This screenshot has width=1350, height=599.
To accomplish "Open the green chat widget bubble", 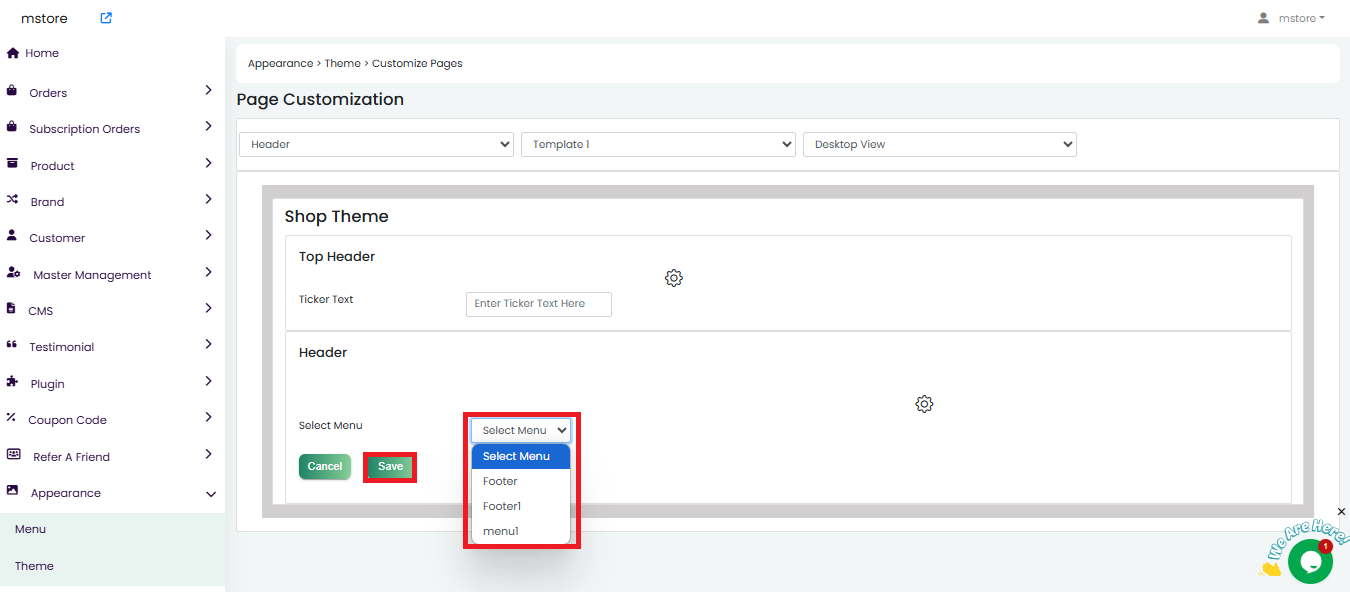I will click(1309, 561).
